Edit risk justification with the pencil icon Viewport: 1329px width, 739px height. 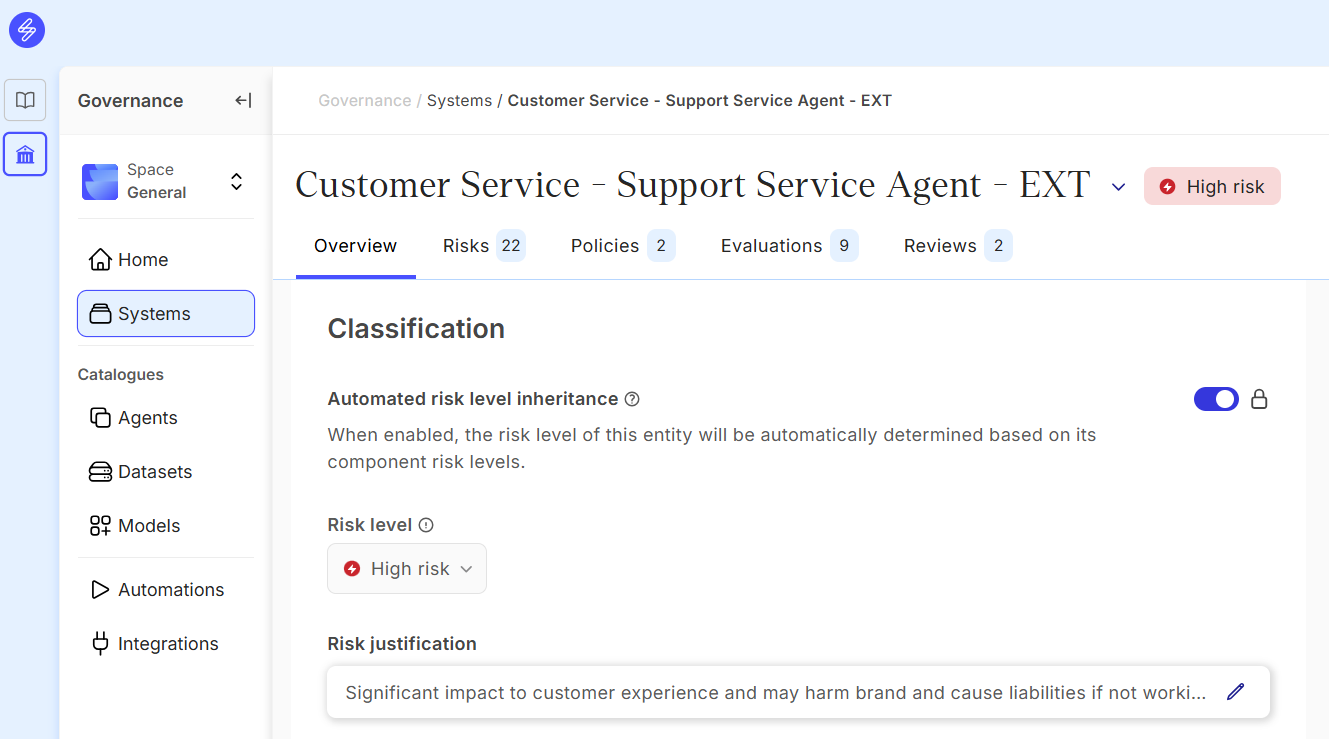pos(1236,692)
